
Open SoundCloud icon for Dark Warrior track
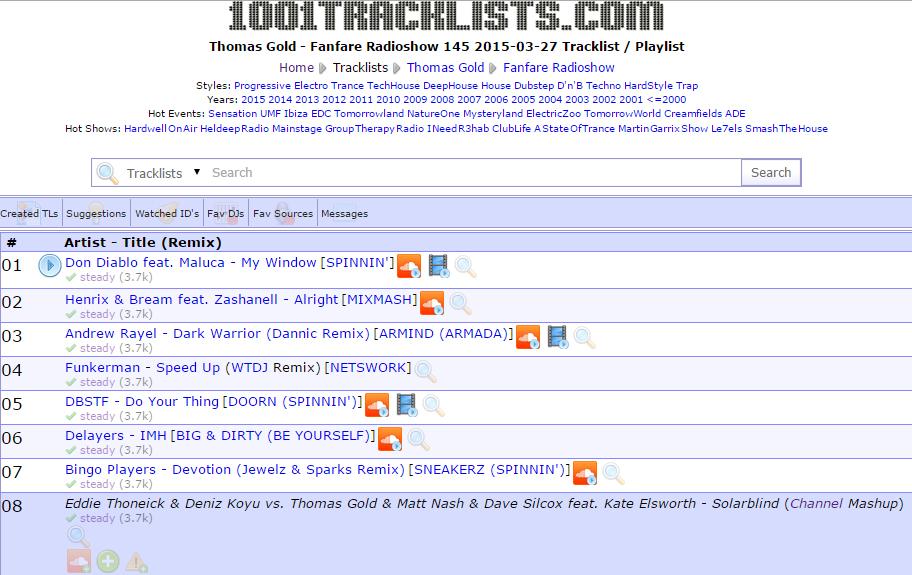tap(528, 337)
